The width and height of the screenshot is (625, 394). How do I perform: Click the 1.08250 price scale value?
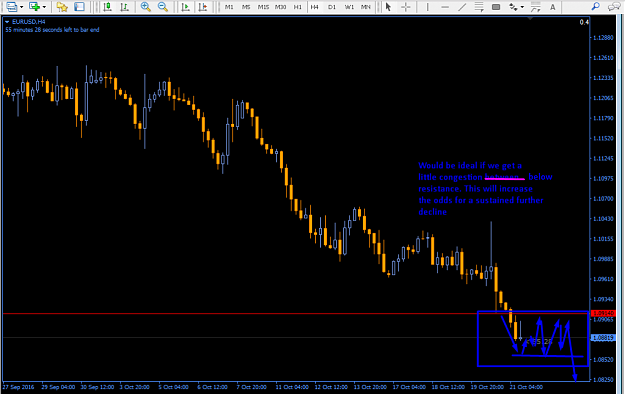tap(603, 380)
